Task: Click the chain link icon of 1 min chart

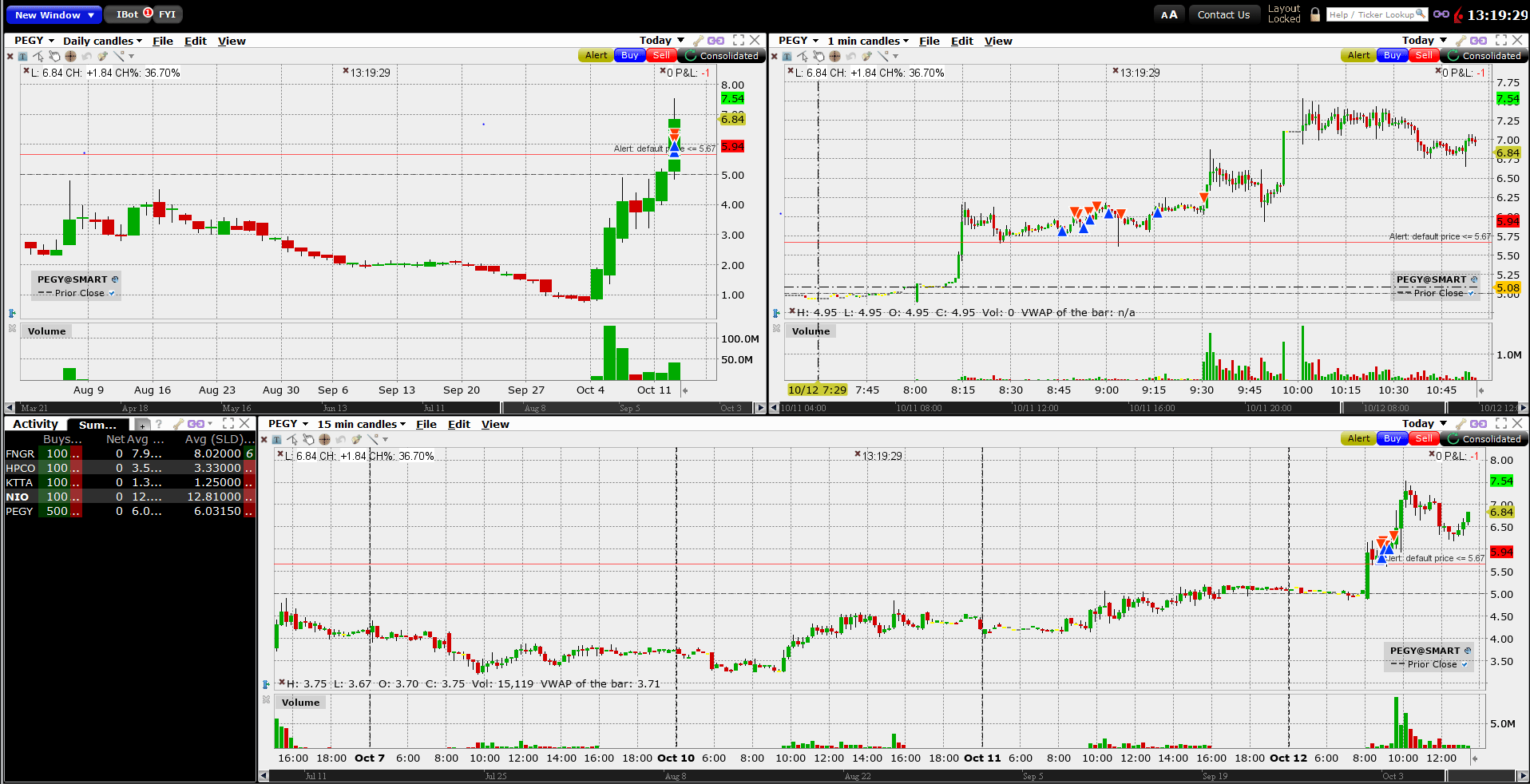Action: [1479, 41]
